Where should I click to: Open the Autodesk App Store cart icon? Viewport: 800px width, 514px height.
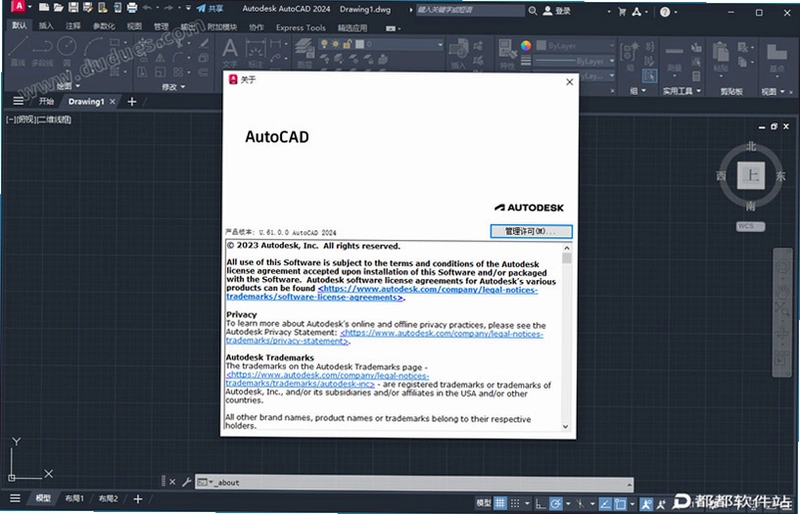coord(622,11)
